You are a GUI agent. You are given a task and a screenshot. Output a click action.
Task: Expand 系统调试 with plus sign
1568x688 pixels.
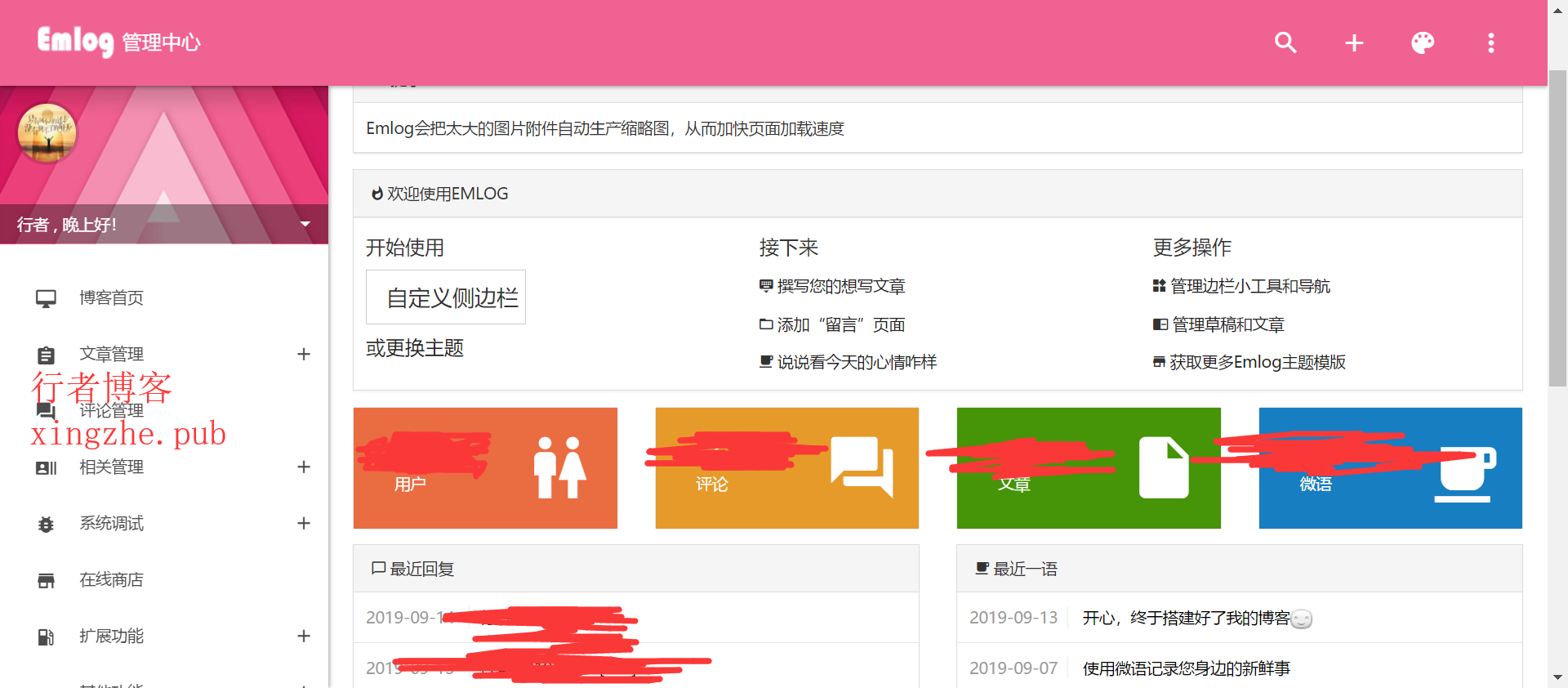(x=304, y=523)
